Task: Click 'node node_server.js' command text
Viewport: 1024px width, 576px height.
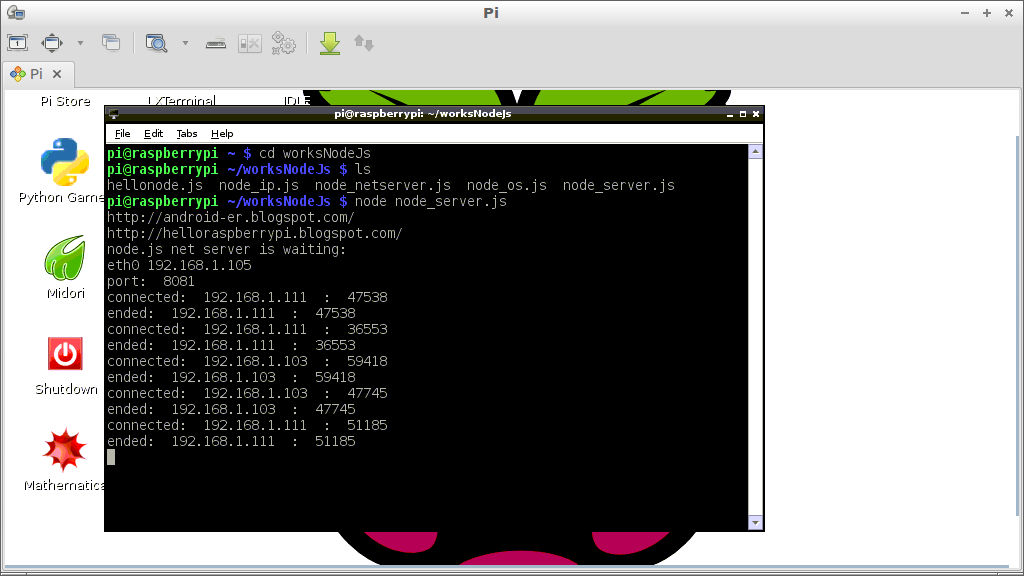Action: tap(430, 201)
